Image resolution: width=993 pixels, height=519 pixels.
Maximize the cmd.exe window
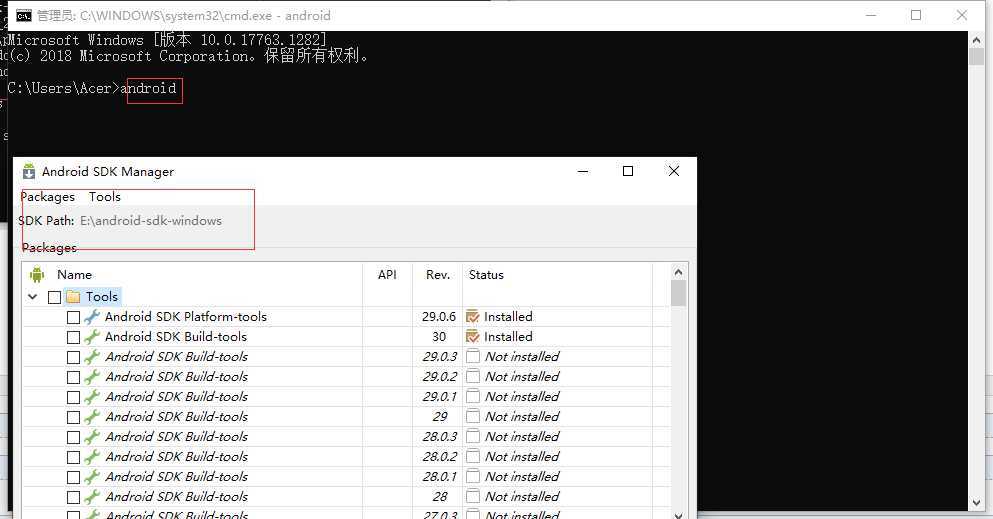click(916, 15)
